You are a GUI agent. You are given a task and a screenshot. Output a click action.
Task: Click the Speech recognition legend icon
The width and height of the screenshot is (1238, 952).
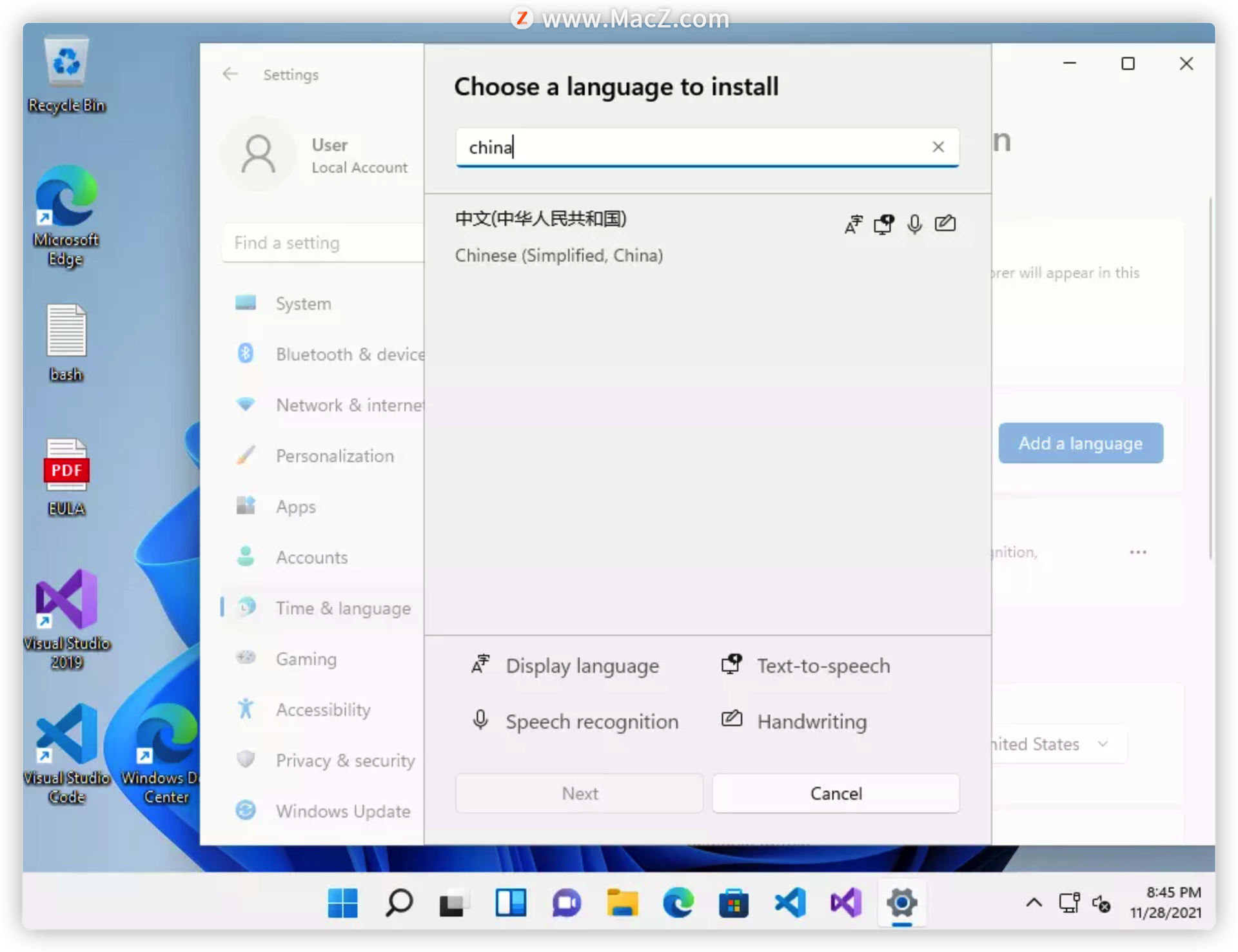[x=480, y=720]
